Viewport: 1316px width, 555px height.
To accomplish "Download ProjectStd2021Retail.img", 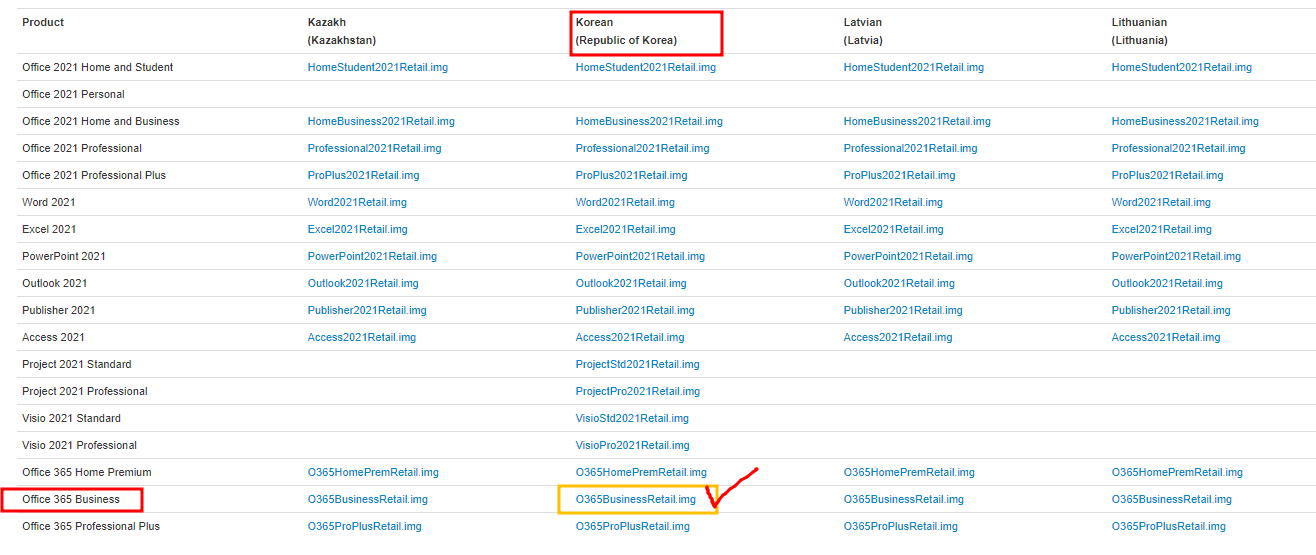I will click(638, 364).
